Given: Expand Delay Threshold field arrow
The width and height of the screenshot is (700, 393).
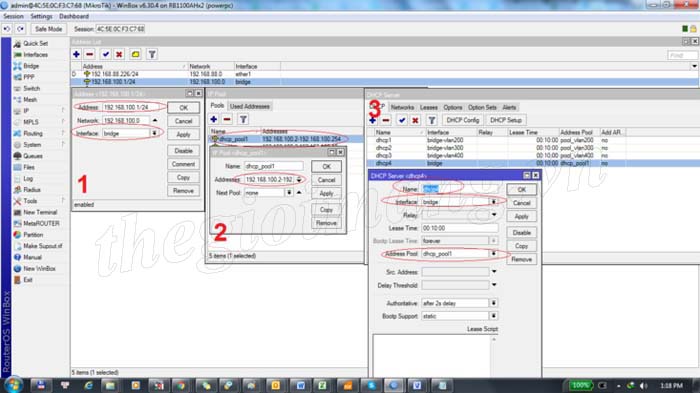Looking at the screenshot, I should pos(494,285).
